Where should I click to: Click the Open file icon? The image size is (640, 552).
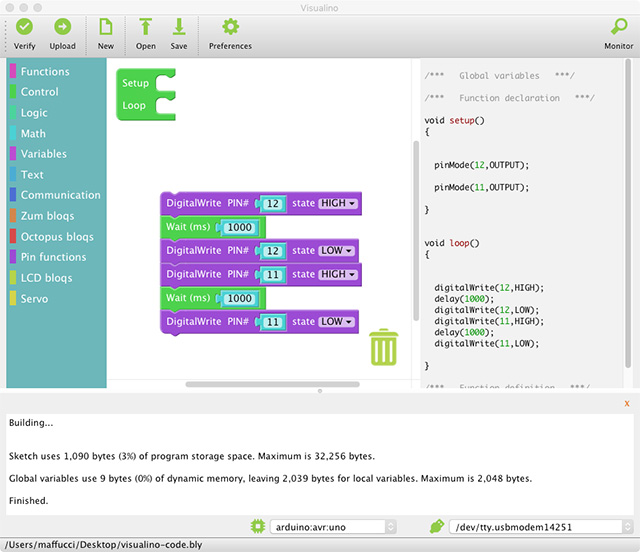coord(146,28)
